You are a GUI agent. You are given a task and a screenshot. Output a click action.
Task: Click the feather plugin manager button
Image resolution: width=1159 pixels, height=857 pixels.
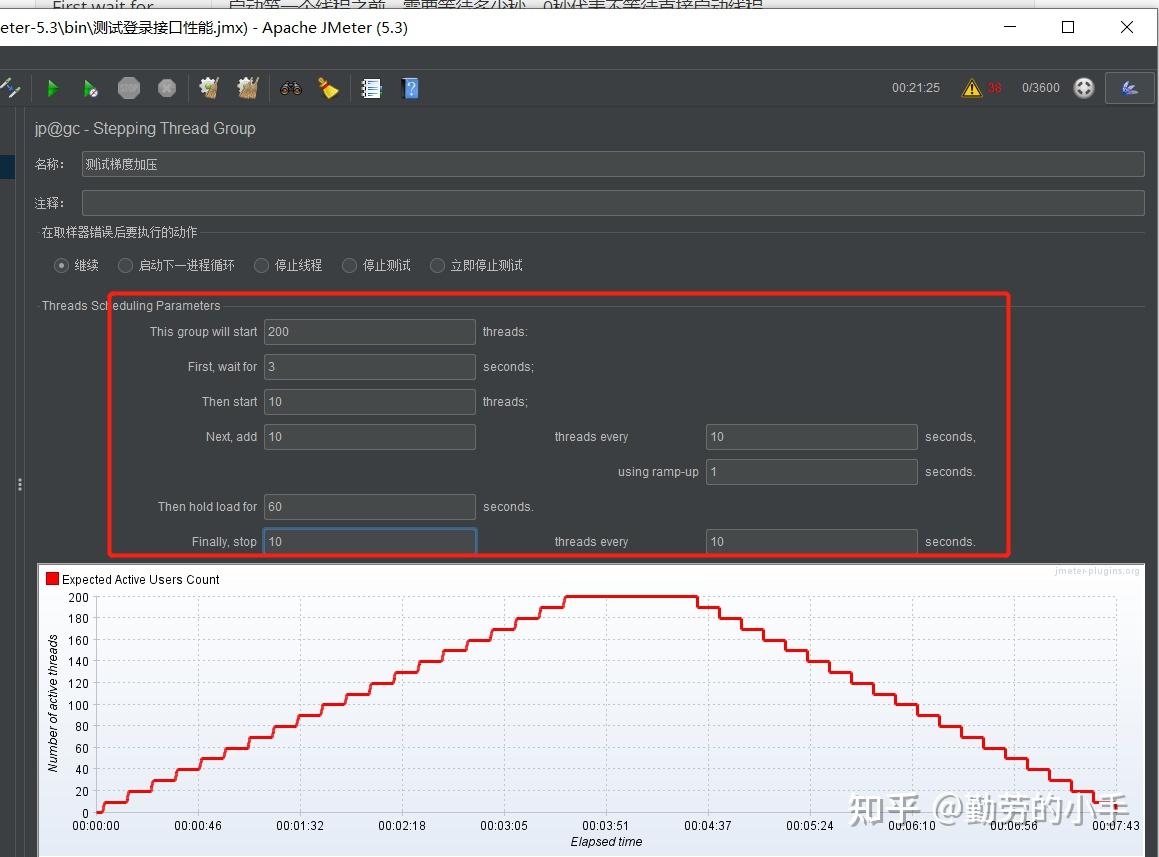1129,88
